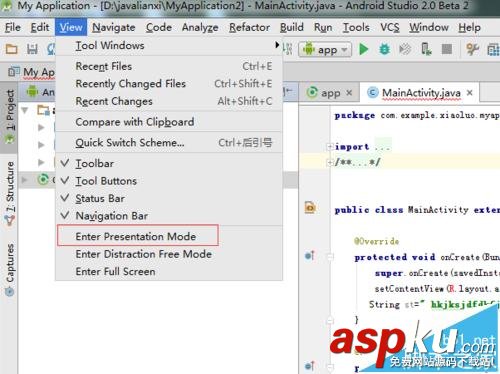
Task: Select Recent Changes menu entry
Action: [169, 101]
